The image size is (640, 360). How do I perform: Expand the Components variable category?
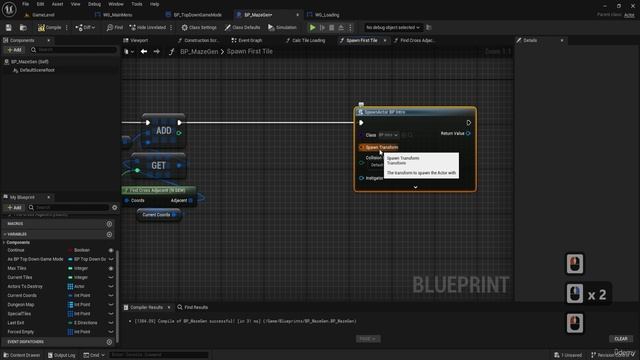[4, 242]
